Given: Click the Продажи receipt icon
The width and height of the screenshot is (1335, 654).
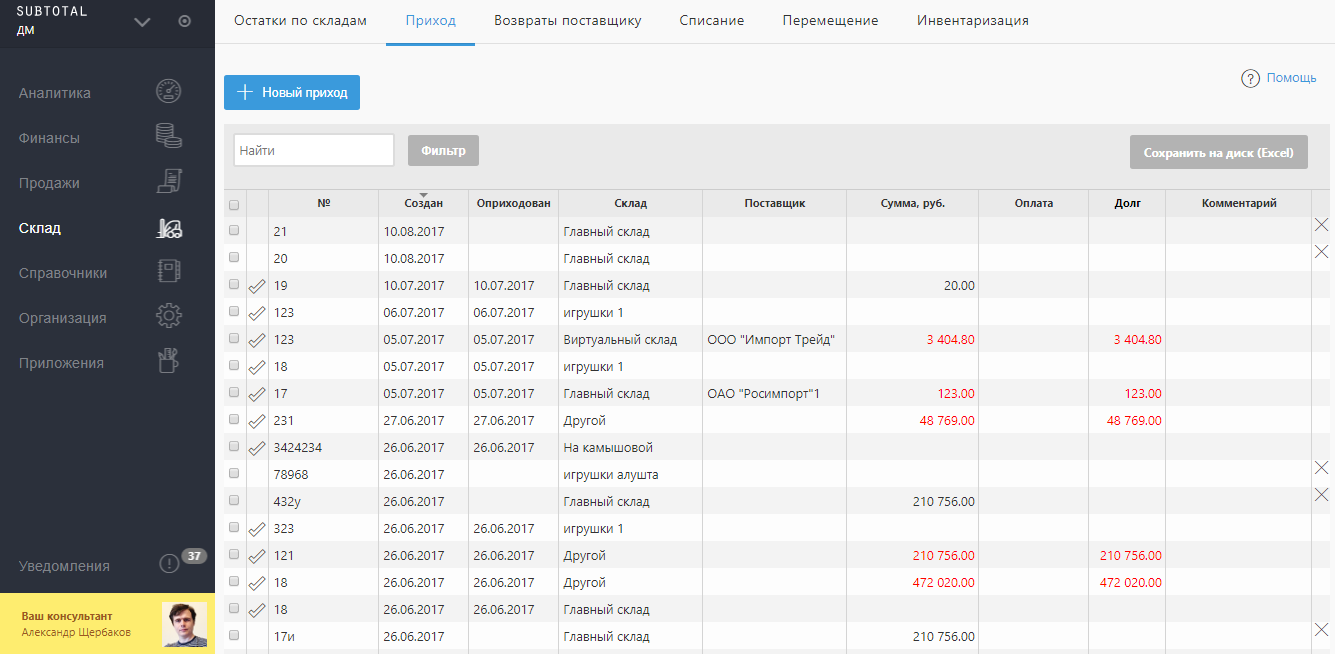Looking at the screenshot, I should (168, 182).
